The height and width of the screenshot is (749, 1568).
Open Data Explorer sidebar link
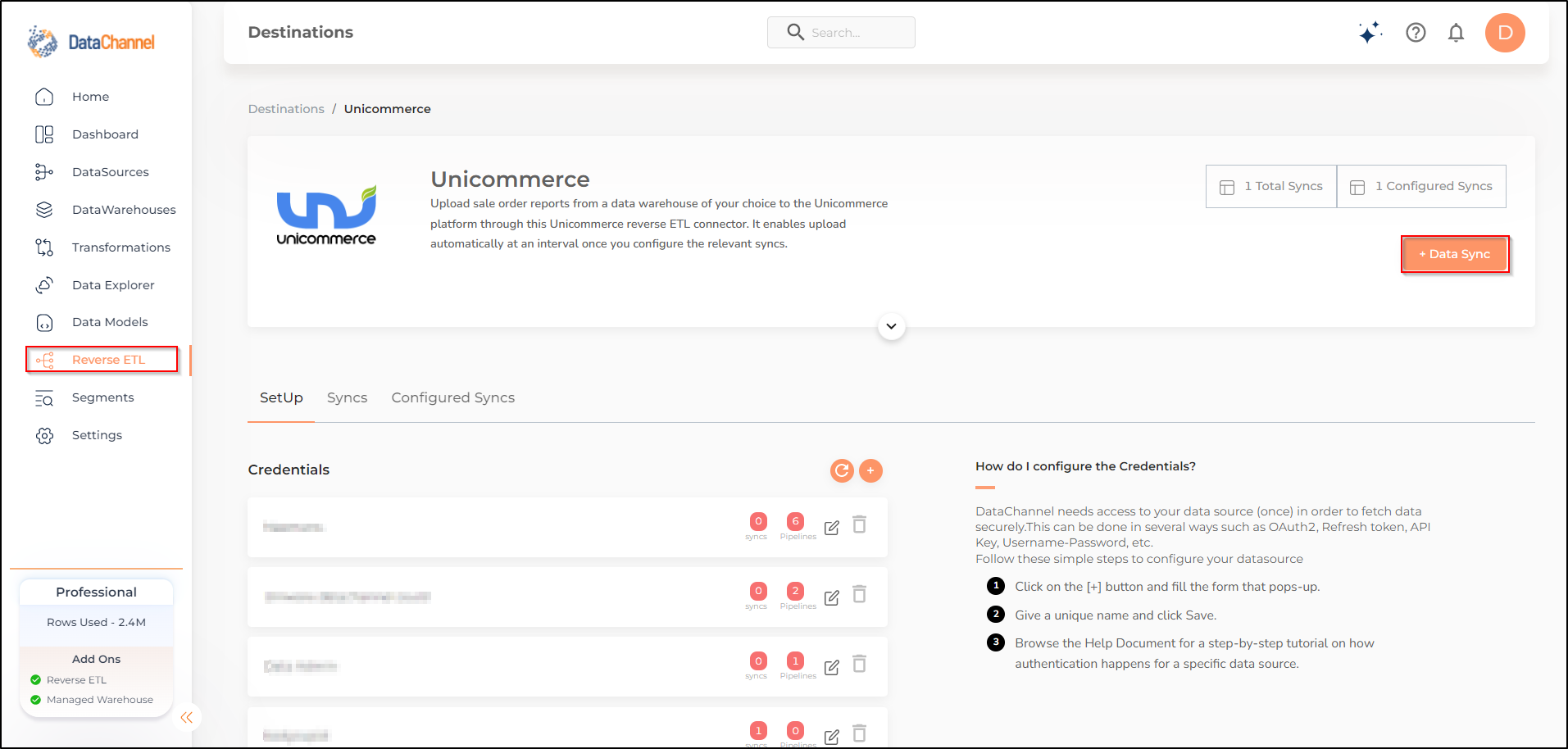pos(113,285)
